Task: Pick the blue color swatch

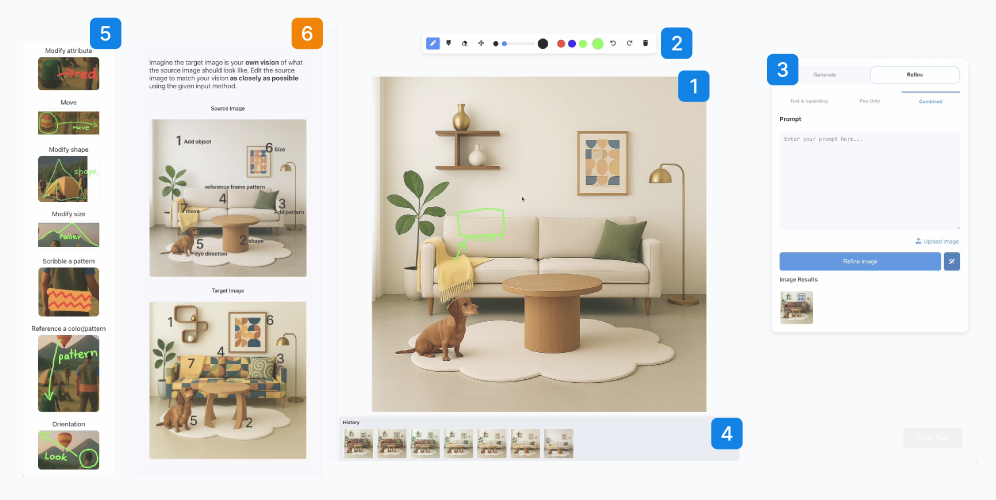Action: (572, 44)
